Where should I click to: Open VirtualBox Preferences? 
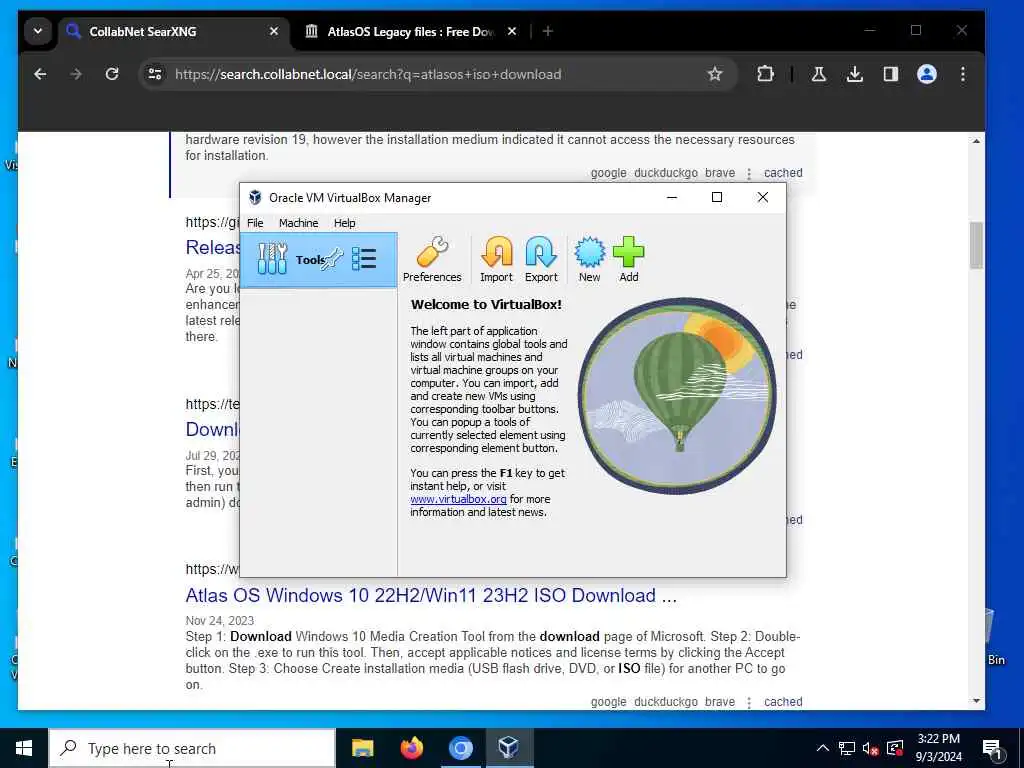tap(432, 259)
